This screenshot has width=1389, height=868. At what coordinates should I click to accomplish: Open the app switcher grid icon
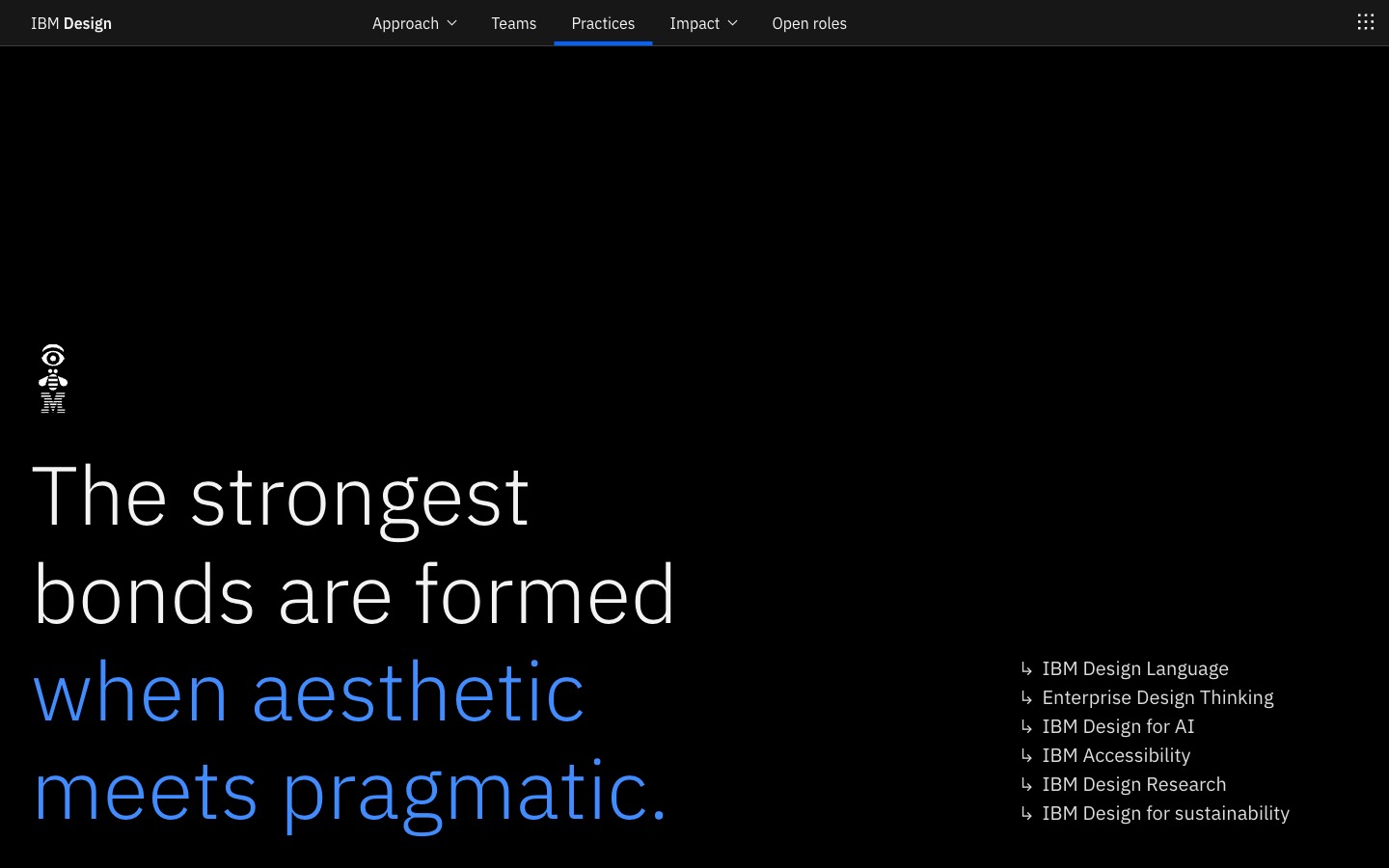(1365, 22)
